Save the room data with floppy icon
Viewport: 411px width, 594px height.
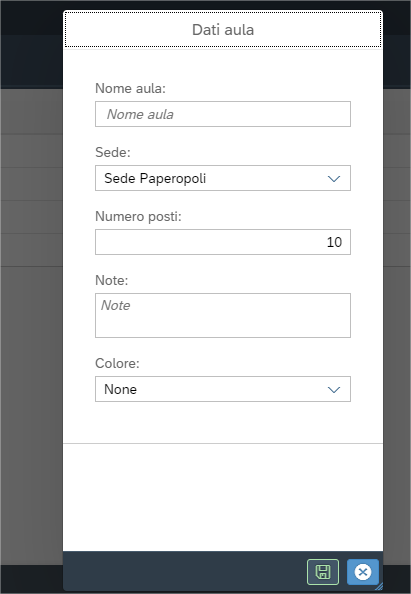(323, 572)
